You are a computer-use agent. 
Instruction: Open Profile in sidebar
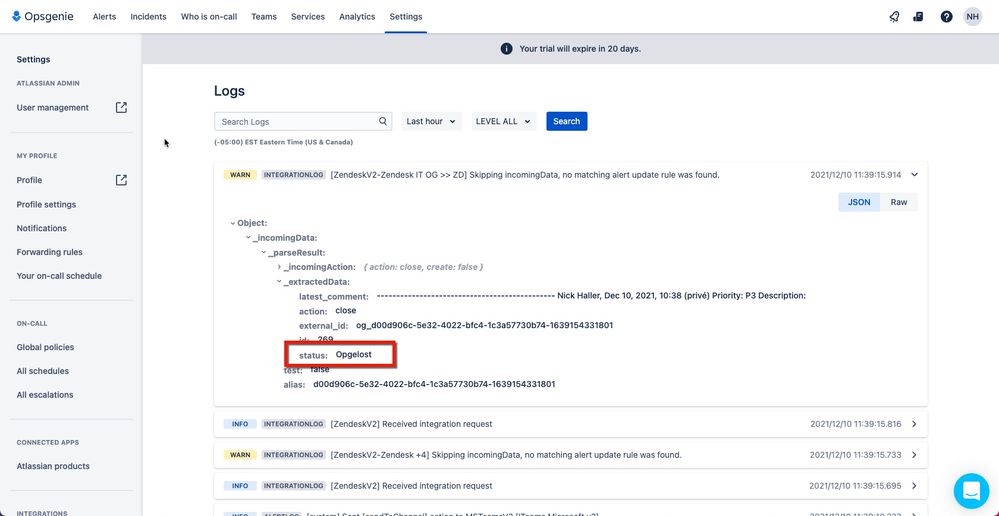pyautogui.click(x=29, y=180)
